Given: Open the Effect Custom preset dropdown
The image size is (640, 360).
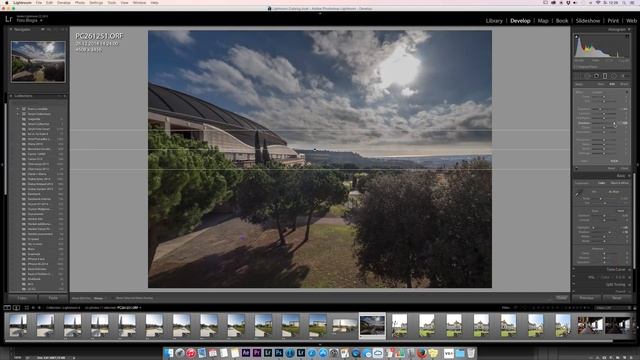Looking at the screenshot, I should (x=598, y=92).
